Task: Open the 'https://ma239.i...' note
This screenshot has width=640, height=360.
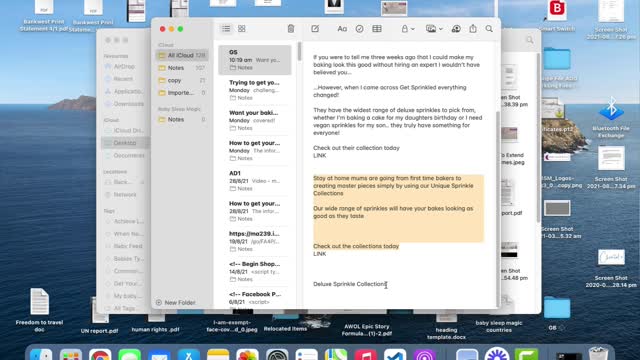Action: (255, 241)
